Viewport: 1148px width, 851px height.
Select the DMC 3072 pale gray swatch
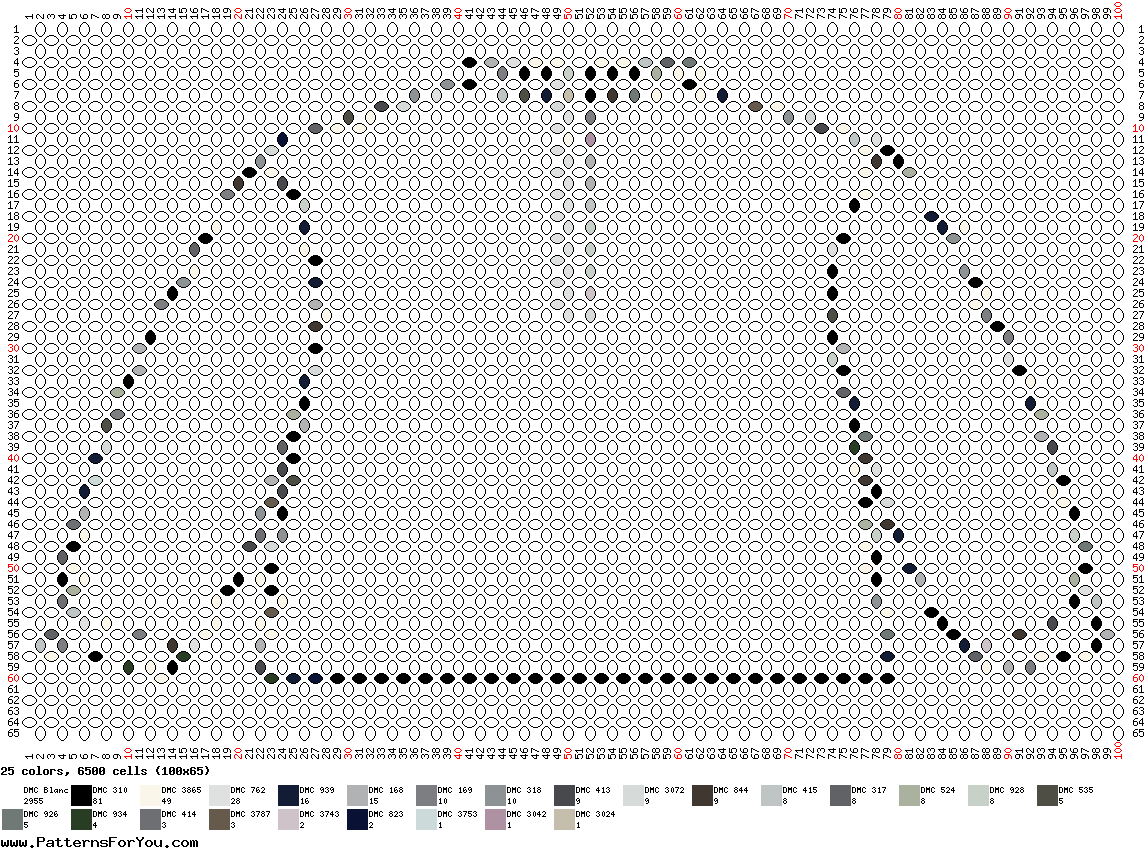point(633,795)
